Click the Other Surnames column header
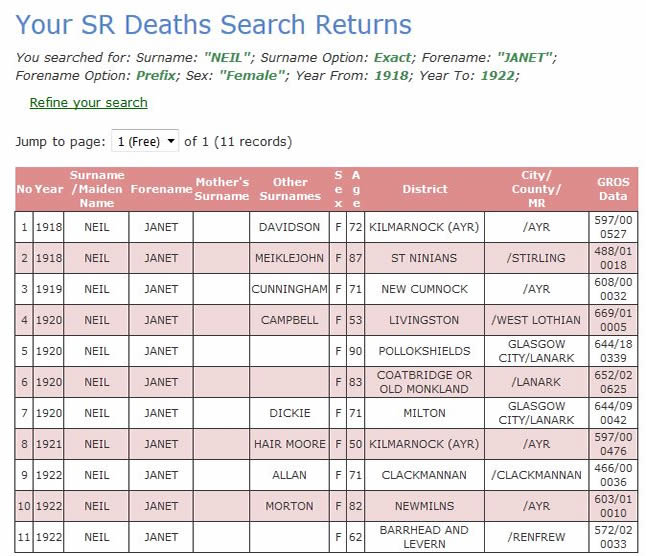 coord(290,189)
